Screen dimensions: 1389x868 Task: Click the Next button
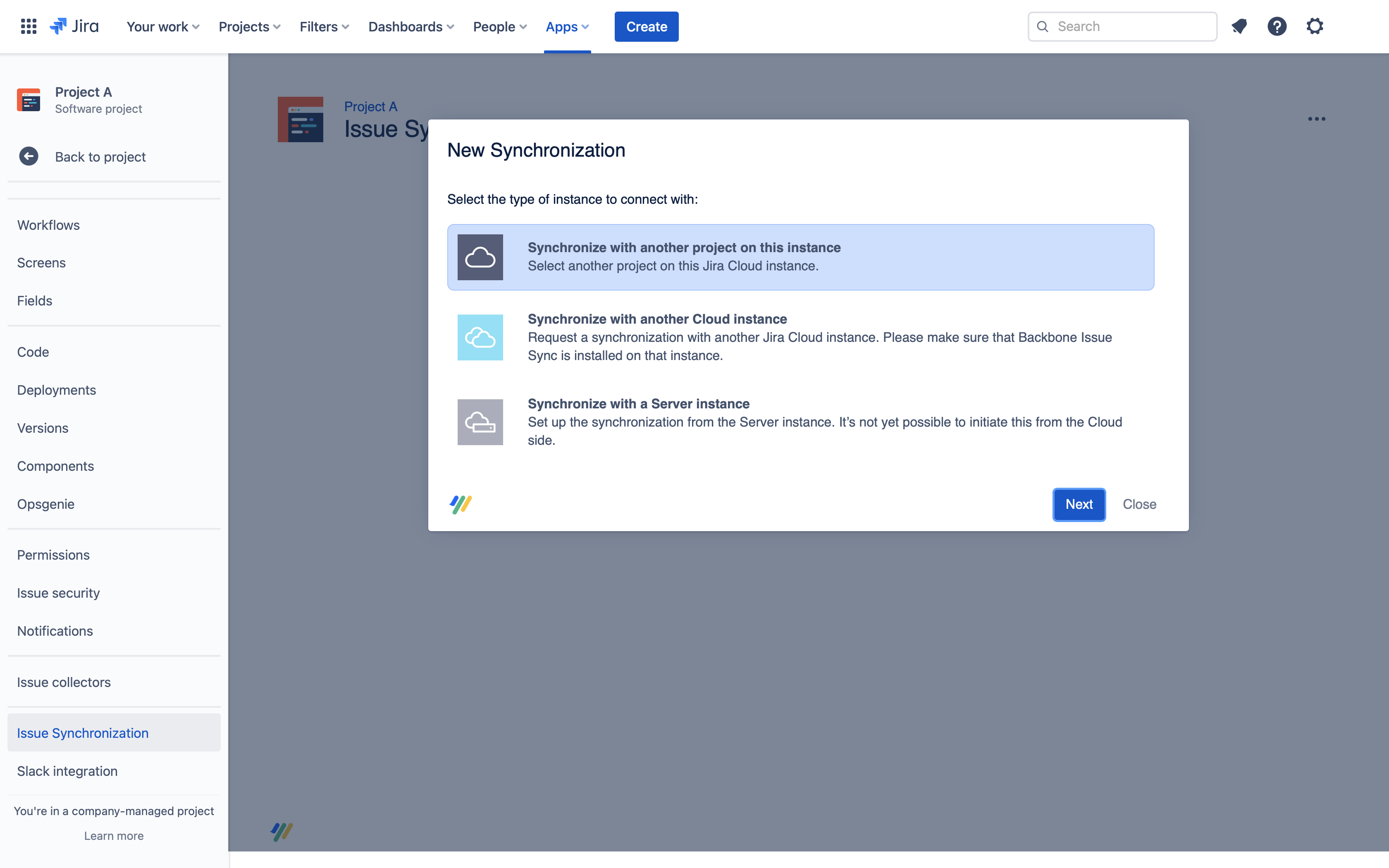tap(1079, 504)
